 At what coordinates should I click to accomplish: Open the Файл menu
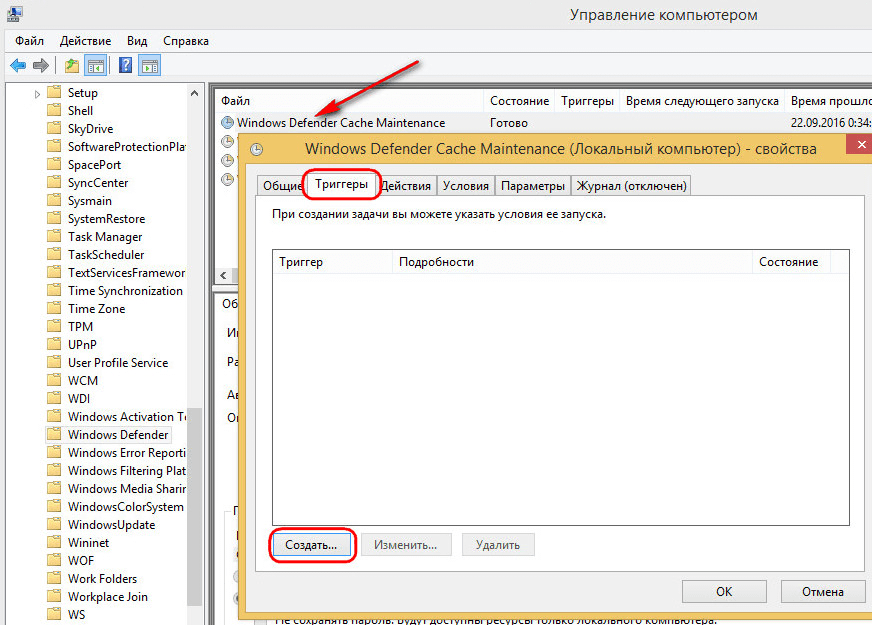coord(30,41)
